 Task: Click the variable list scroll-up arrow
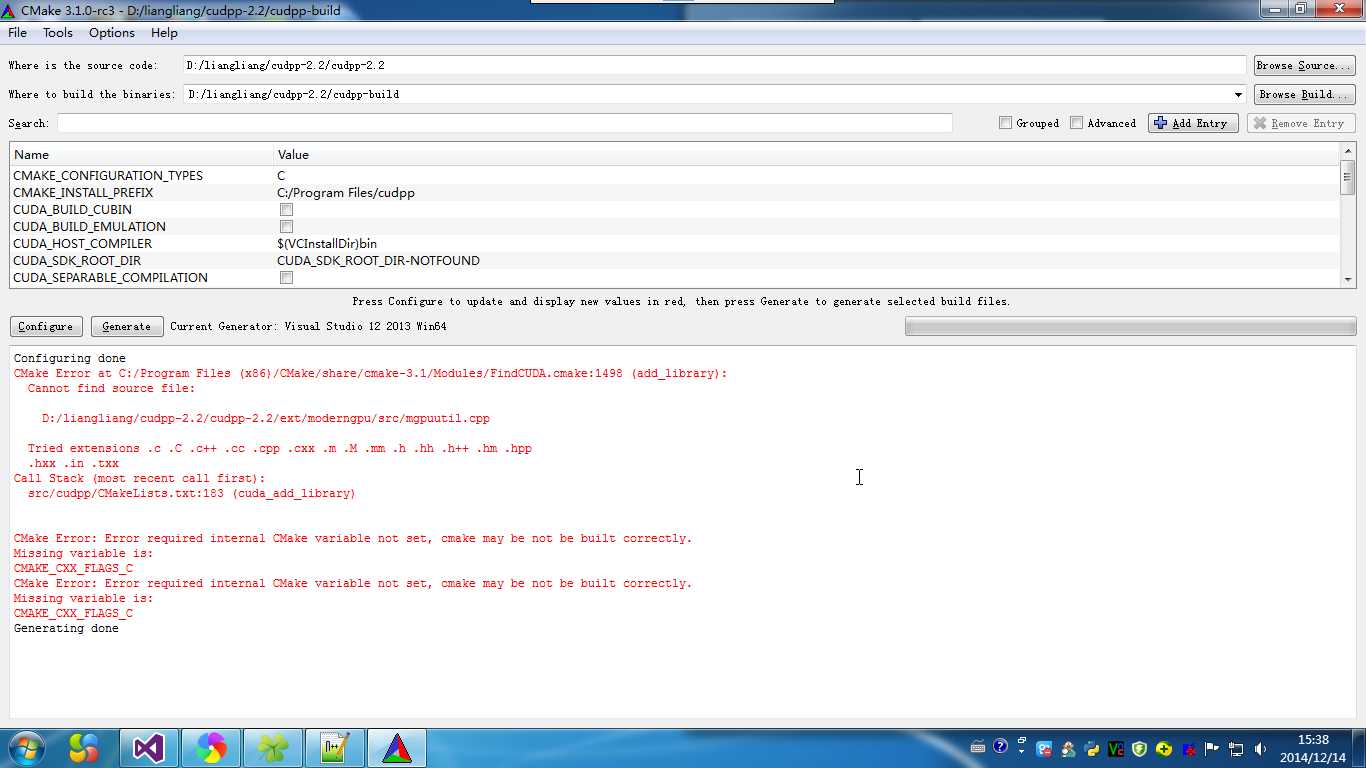pyautogui.click(x=1348, y=151)
